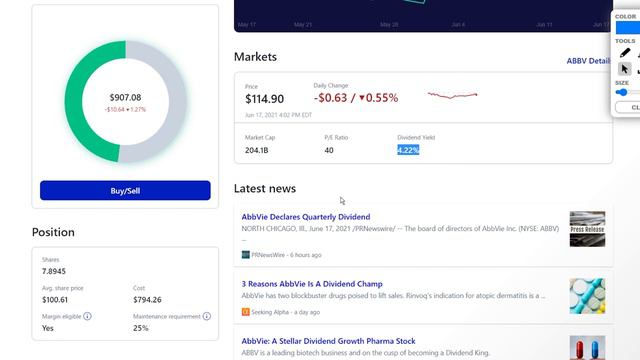Click the P/E ratio value 40
Screen dimensions: 640x360
(x=329, y=150)
